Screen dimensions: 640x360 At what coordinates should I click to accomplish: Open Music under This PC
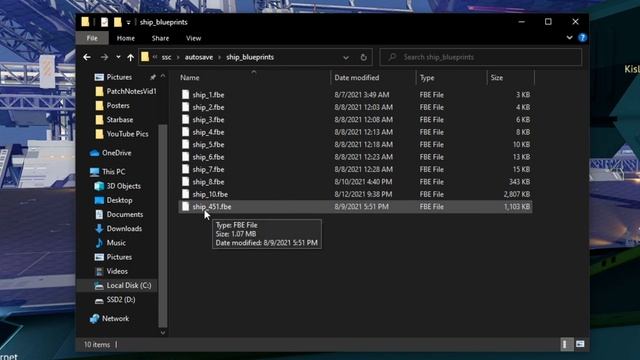pos(116,243)
